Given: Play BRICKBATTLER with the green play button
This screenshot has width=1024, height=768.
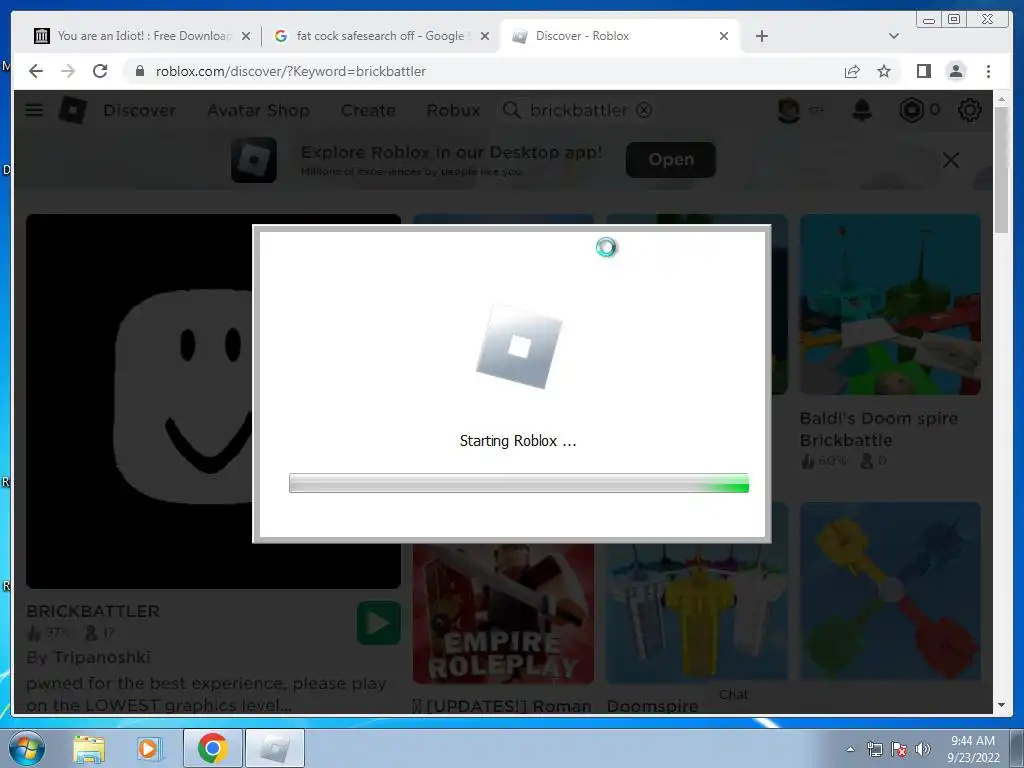Looking at the screenshot, I should 379,623.
